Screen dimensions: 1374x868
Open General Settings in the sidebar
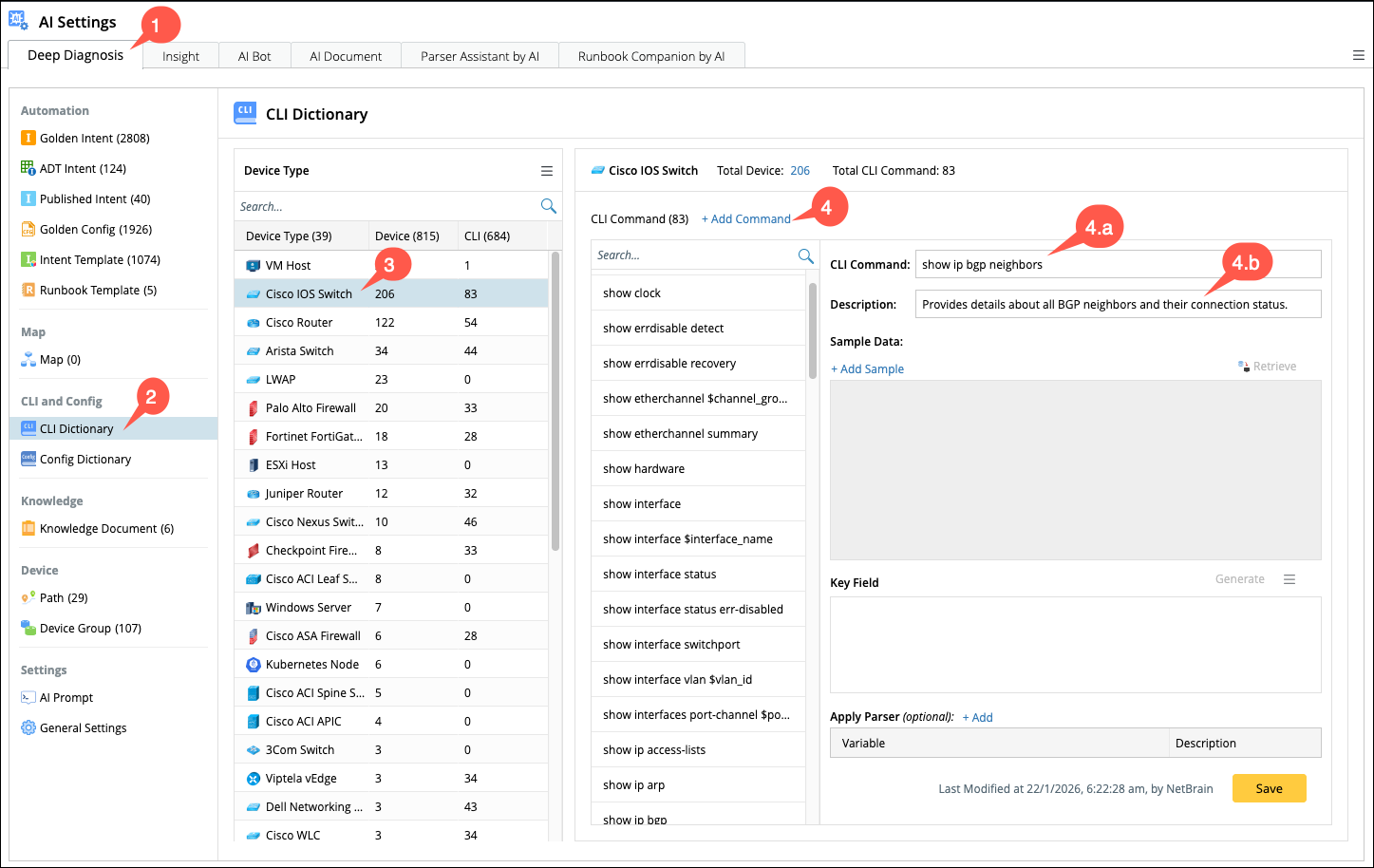coord(83,728)
